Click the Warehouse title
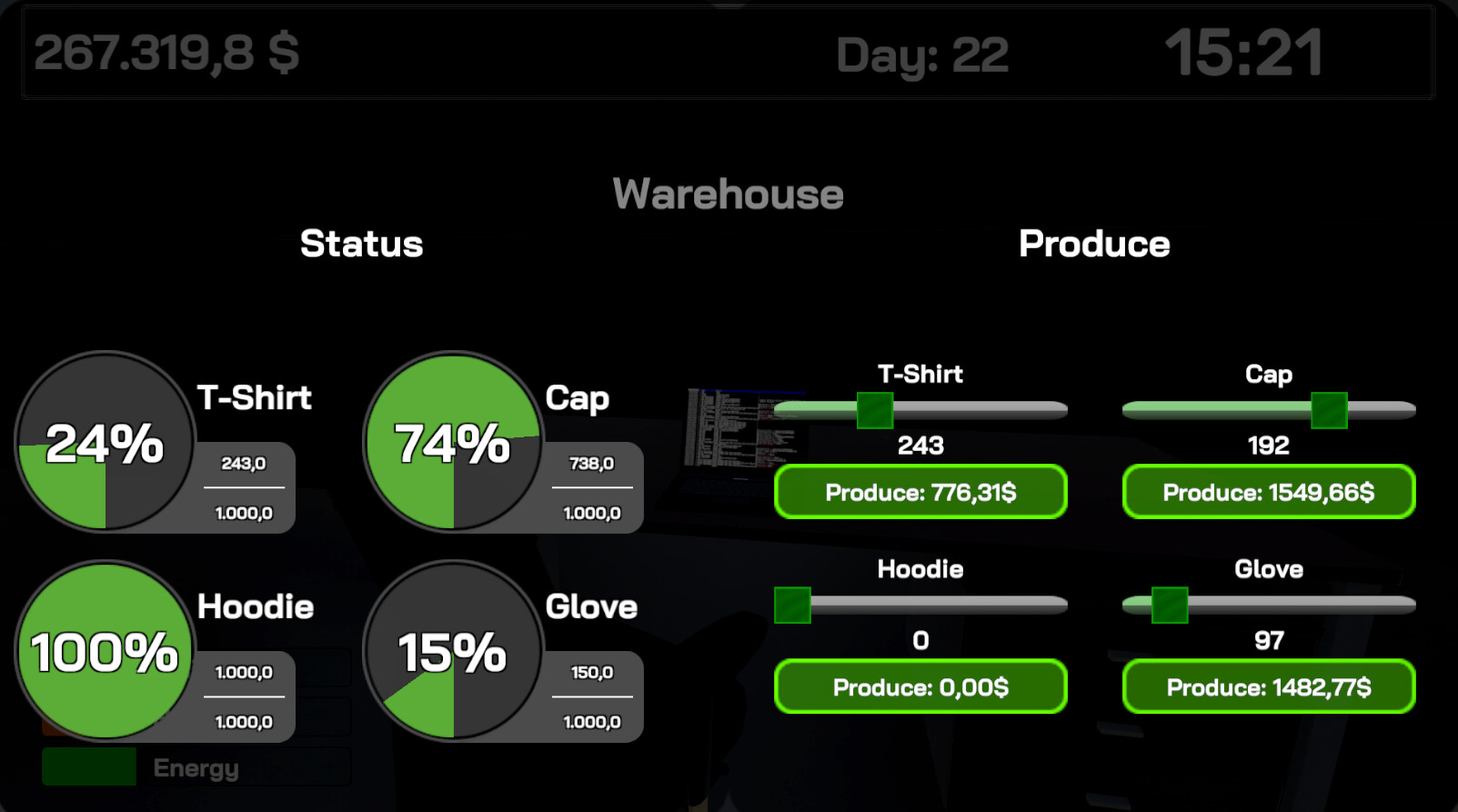The height and width of the screenshot is (812, 1458). 728,194
